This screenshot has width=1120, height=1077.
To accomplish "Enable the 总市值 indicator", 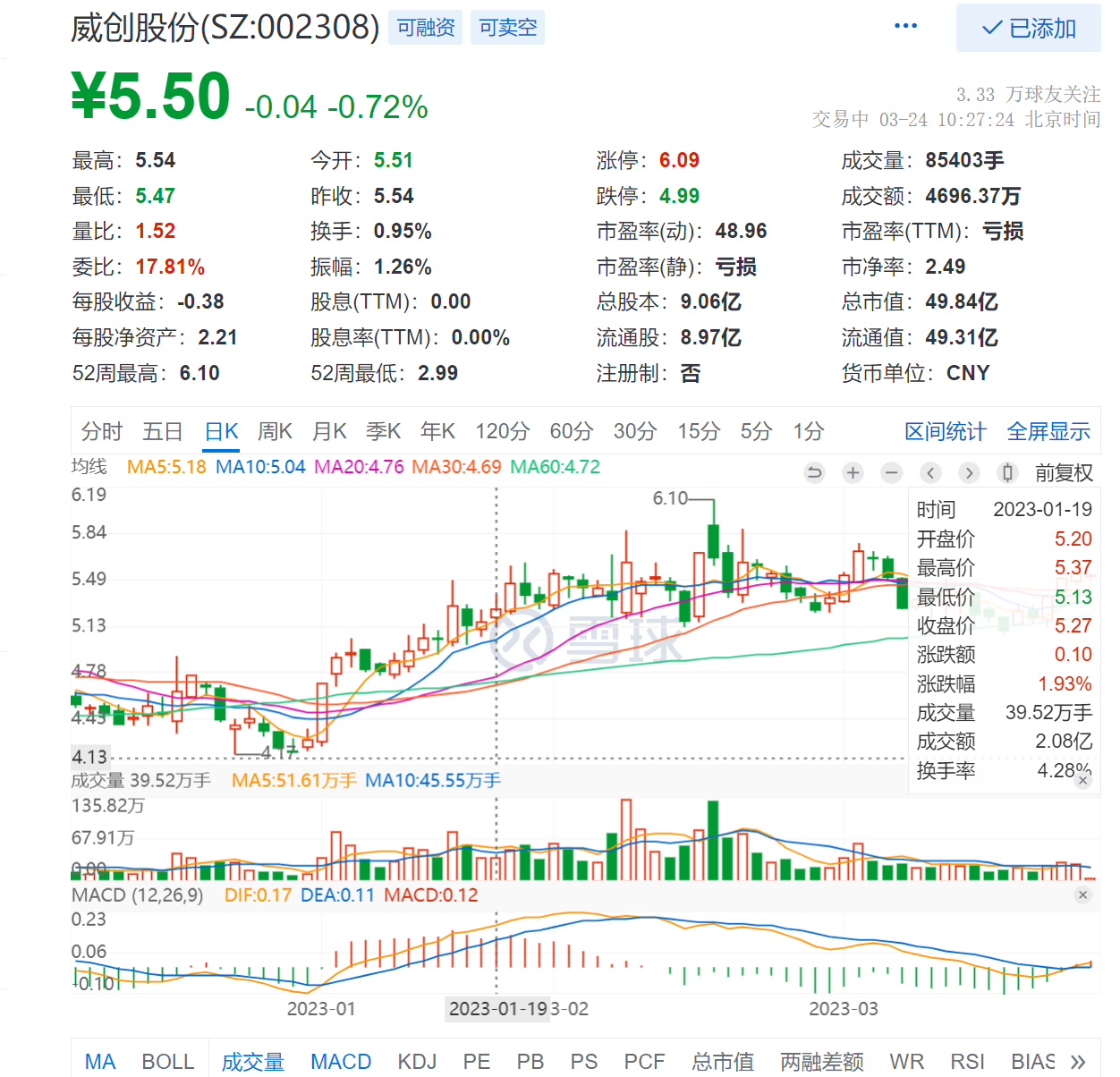I will [x=723, y=1062].
